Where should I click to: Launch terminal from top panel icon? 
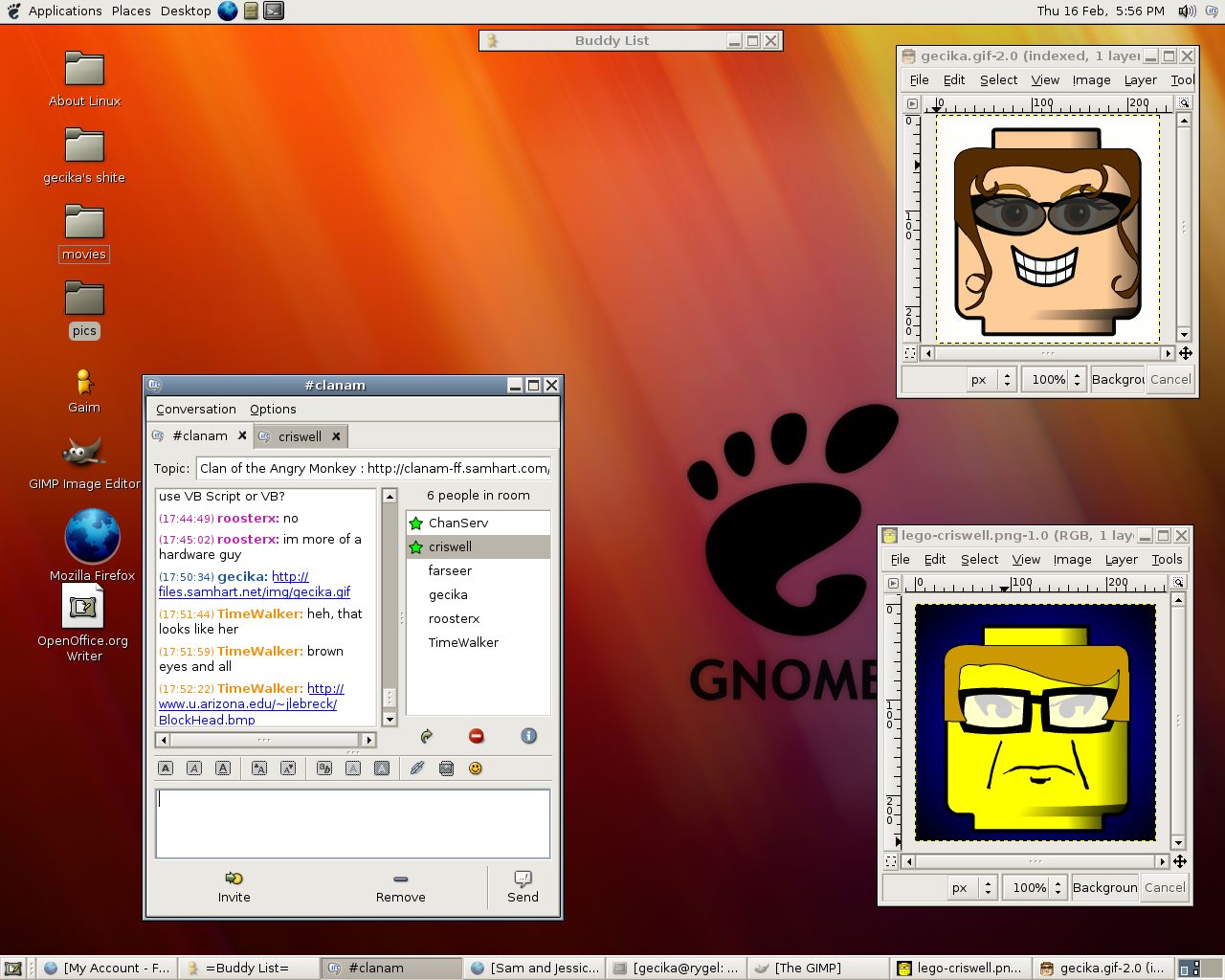click(x=274, y=11)
